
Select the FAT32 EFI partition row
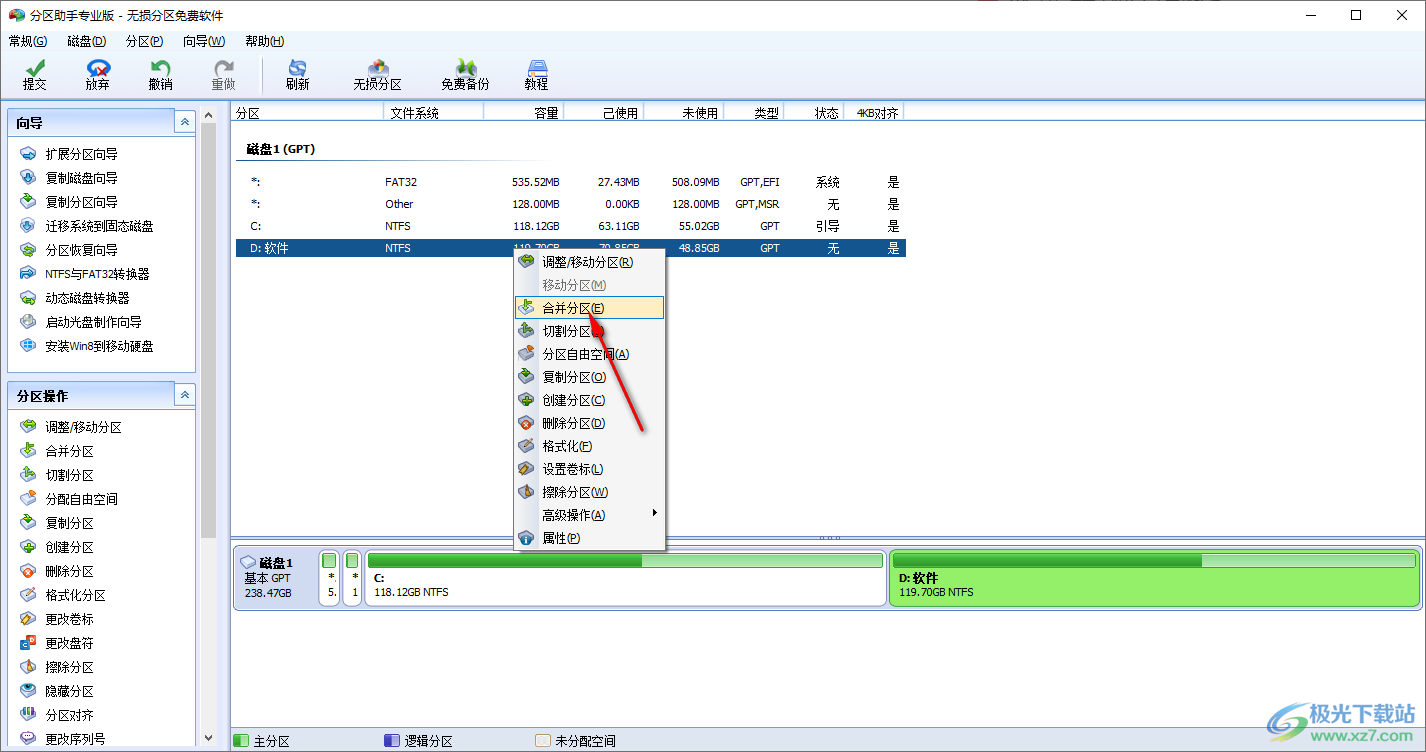pos(571,182)
